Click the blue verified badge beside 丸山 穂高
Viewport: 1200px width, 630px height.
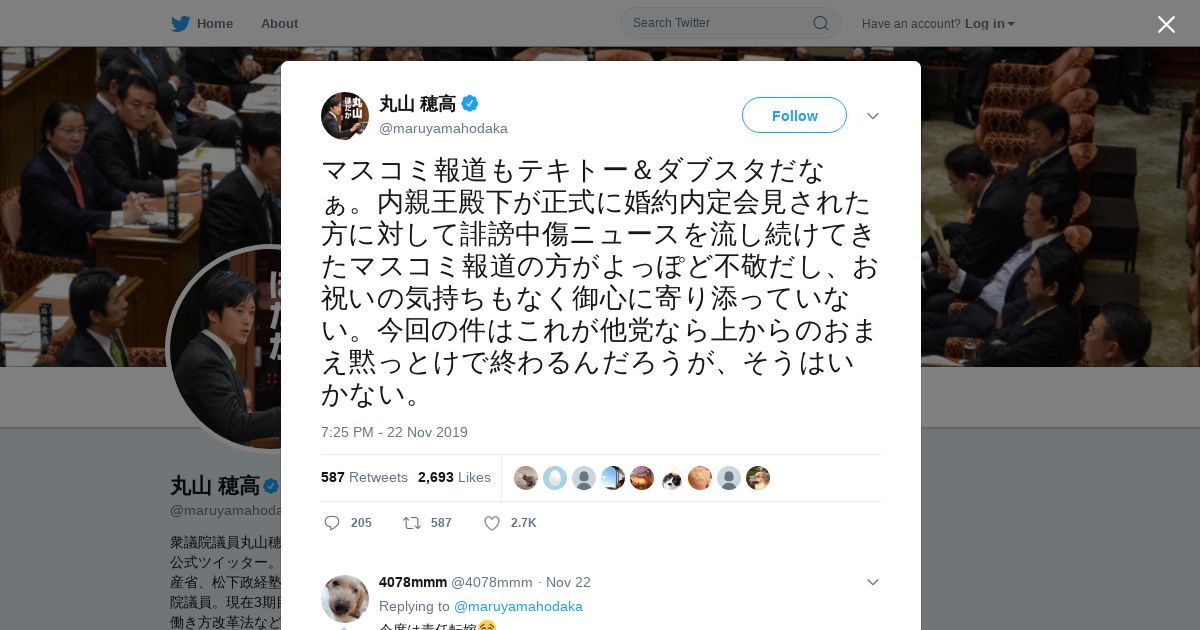[x=470, y=103]
